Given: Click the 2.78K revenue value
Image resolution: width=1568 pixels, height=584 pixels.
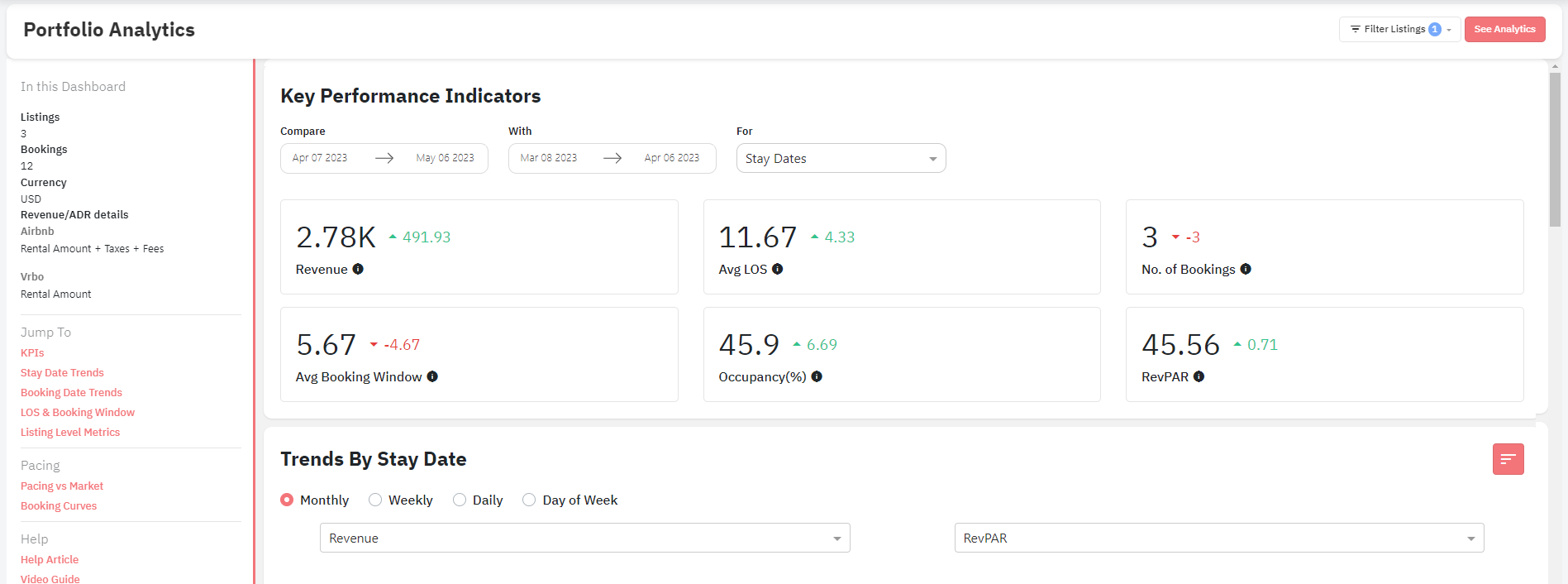Looking at the screenshot, I should click(336, 237).
